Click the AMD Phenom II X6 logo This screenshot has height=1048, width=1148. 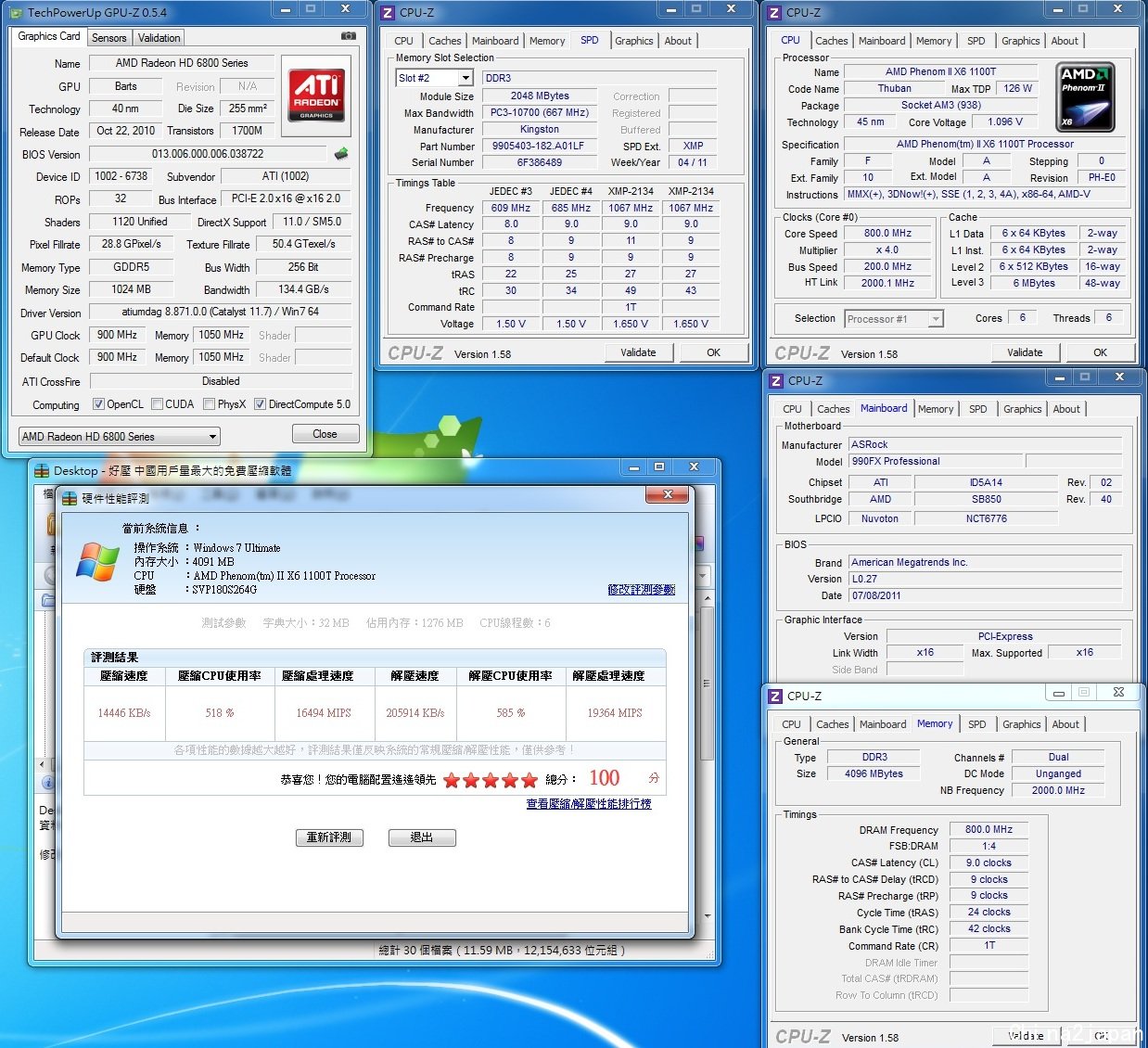point(1085,96)
